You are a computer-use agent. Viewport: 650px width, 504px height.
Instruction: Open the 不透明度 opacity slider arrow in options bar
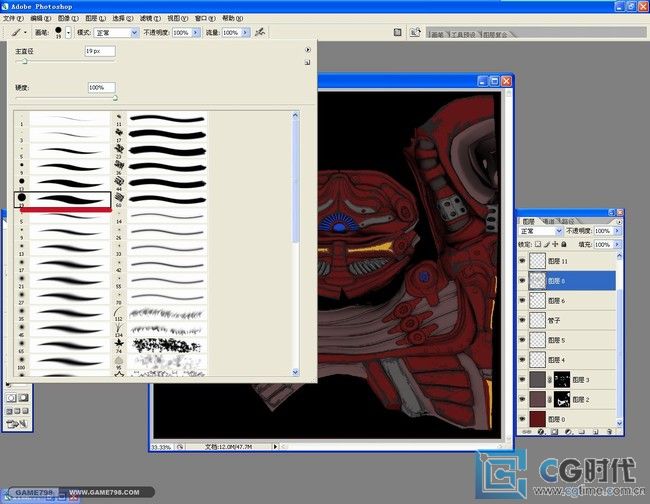click(x=196, y=32)
